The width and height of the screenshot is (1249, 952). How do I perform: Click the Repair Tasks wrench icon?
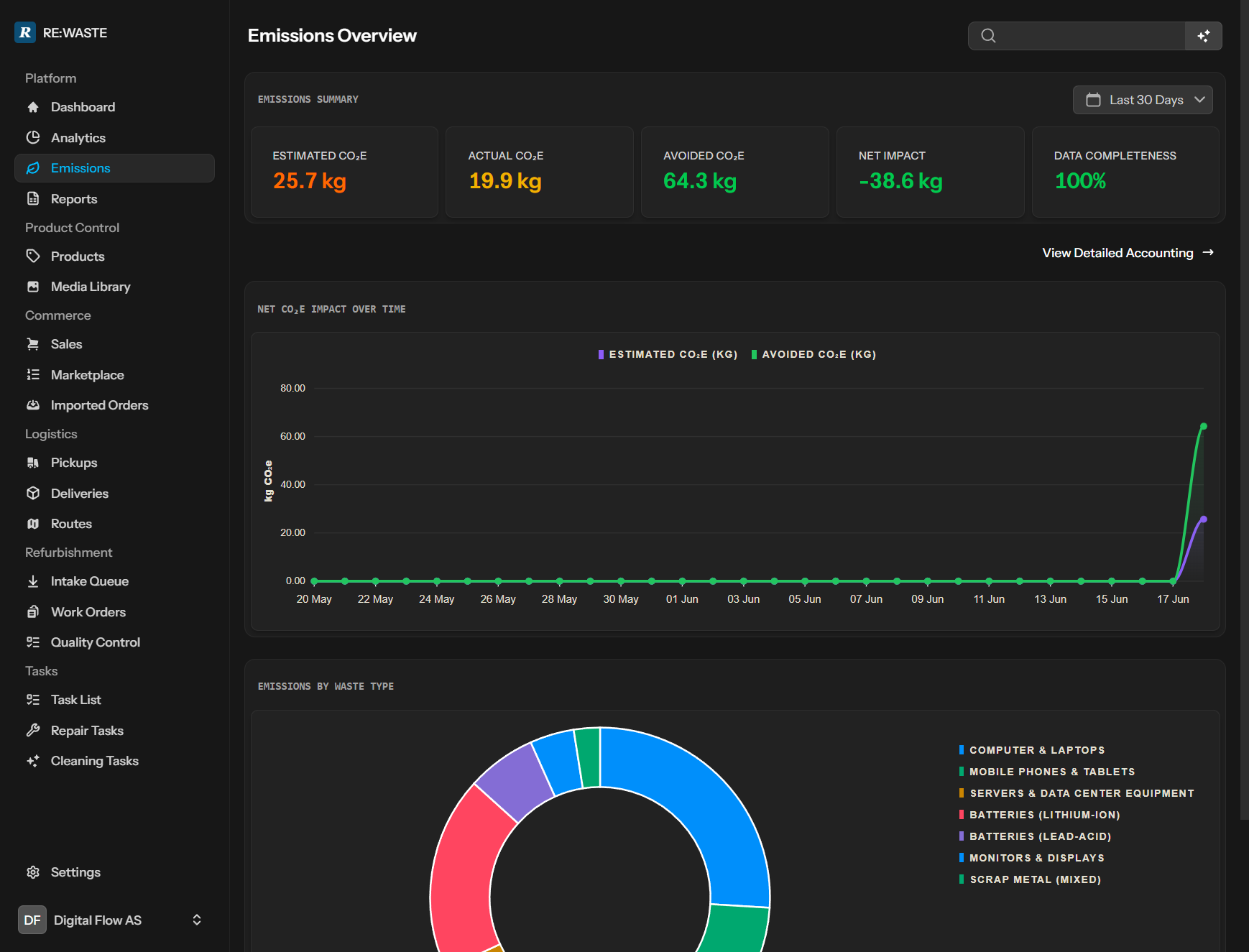[33, 730]
